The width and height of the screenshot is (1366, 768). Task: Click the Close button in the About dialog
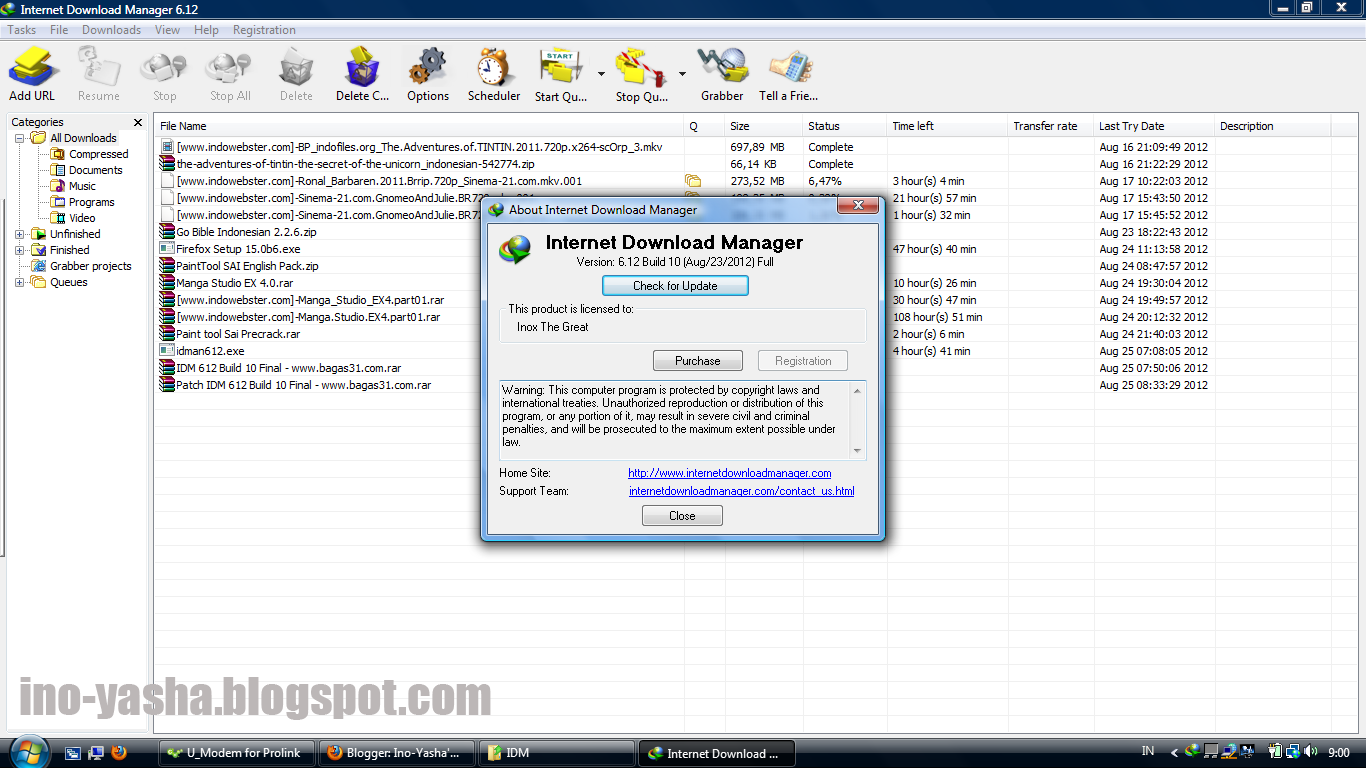(682, 516)
